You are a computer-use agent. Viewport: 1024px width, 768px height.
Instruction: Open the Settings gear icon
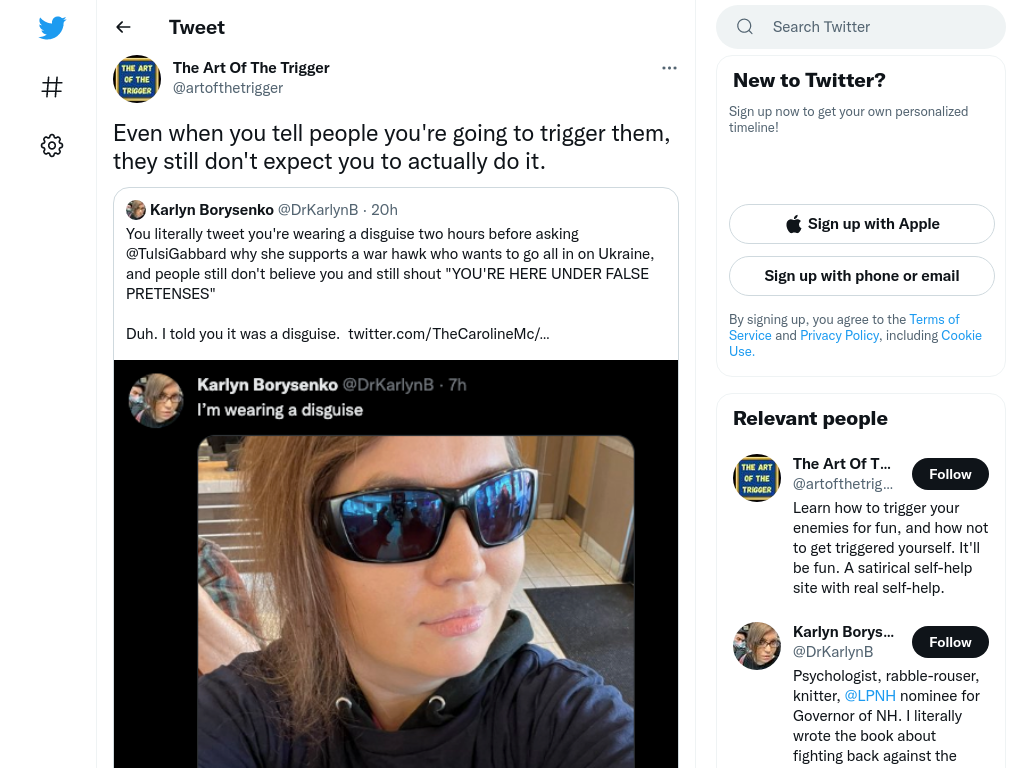(52, 145)
